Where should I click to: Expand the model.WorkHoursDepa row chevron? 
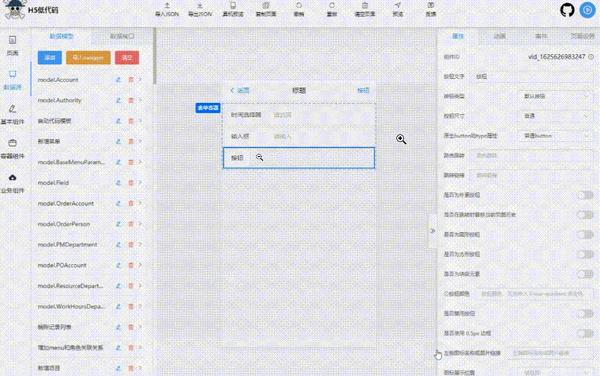[140, 306]
